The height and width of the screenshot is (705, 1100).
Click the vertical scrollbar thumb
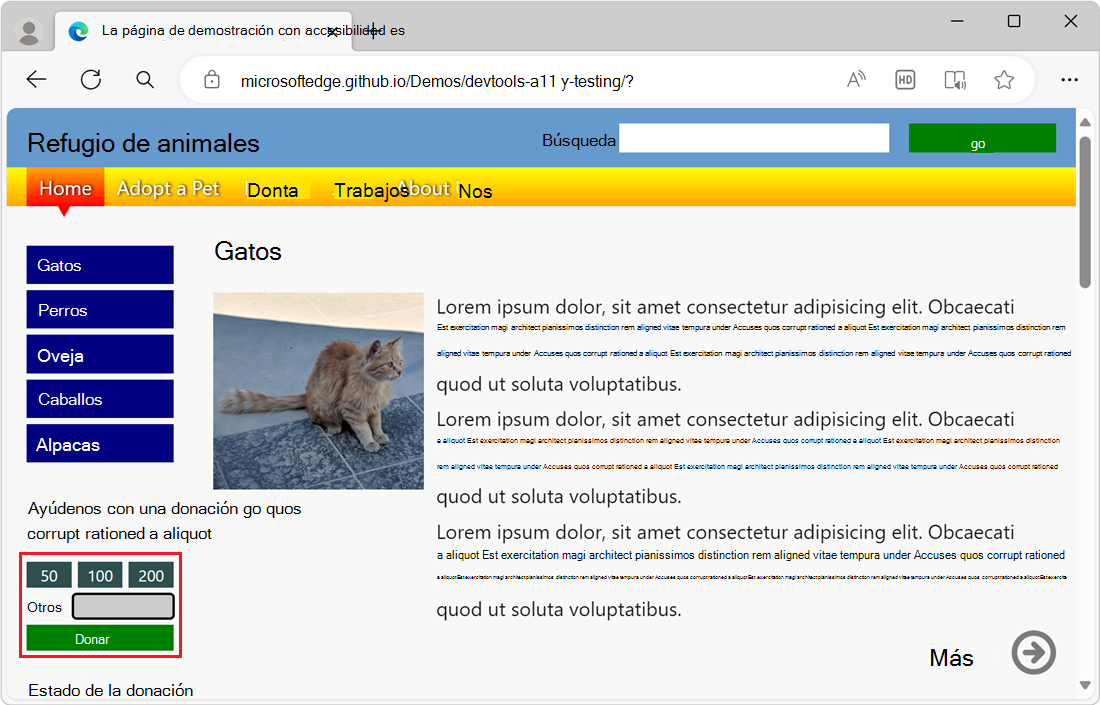(x=1085, y=212)
